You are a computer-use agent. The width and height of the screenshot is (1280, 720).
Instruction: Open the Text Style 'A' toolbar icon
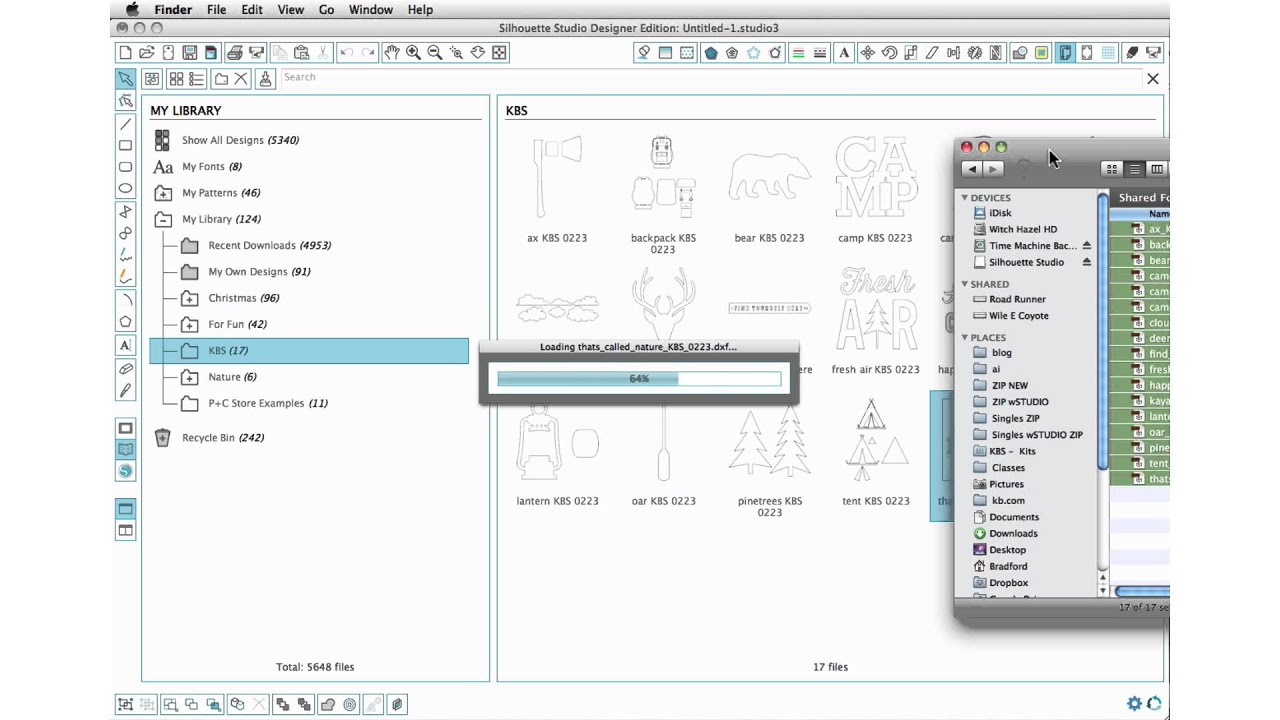(844, 52)
